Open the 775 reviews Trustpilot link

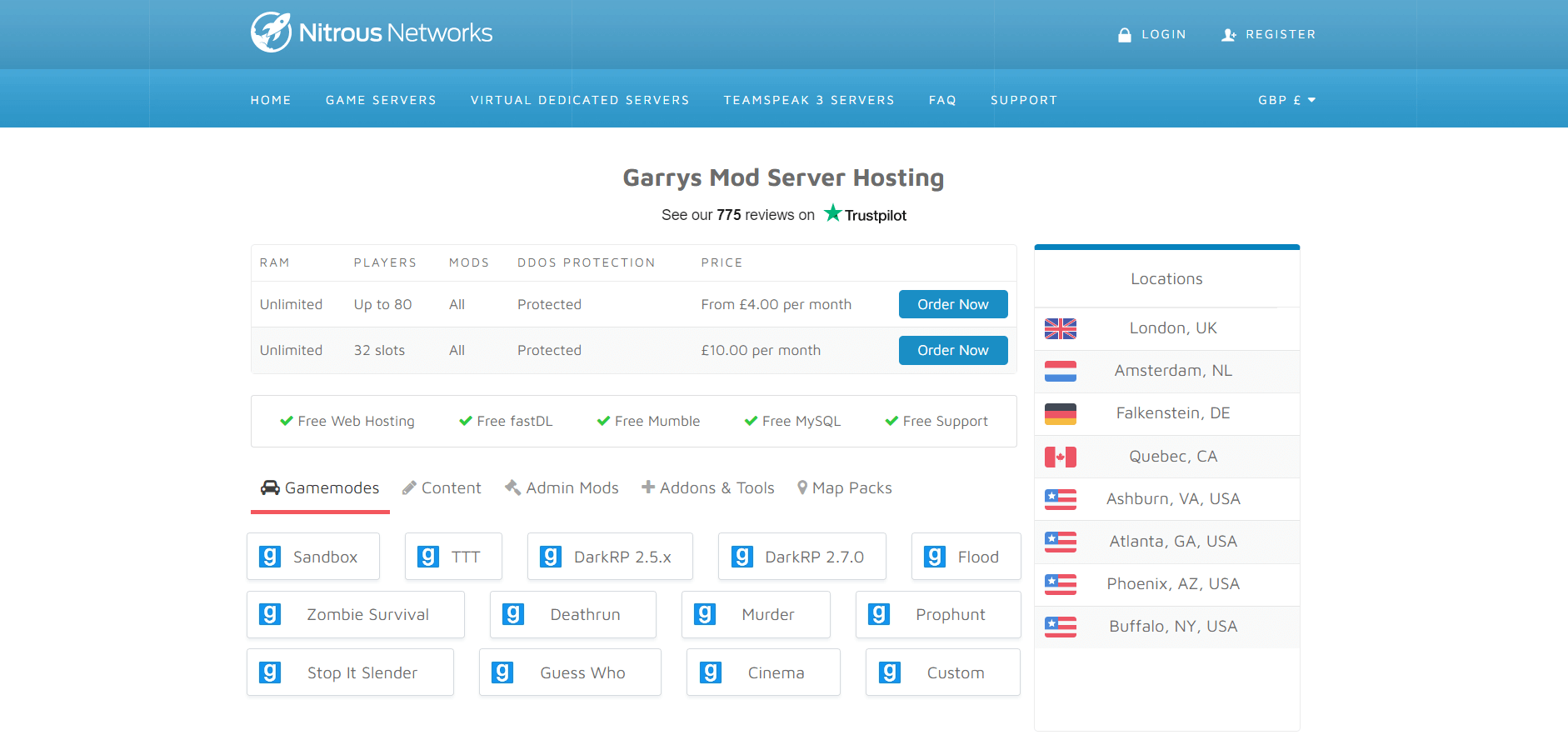784,215
